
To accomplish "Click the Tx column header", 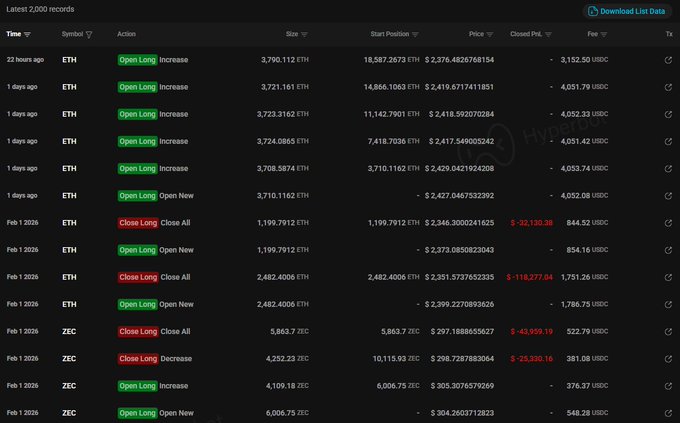I will (669, 34).
